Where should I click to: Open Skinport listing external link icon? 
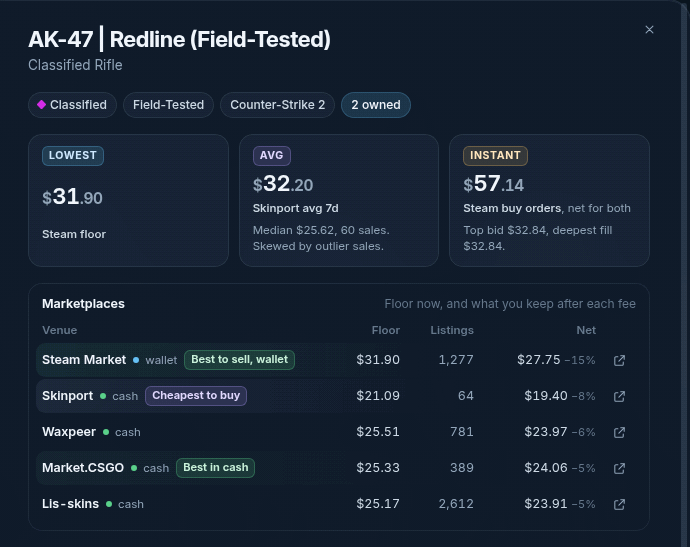click(619, 396)
